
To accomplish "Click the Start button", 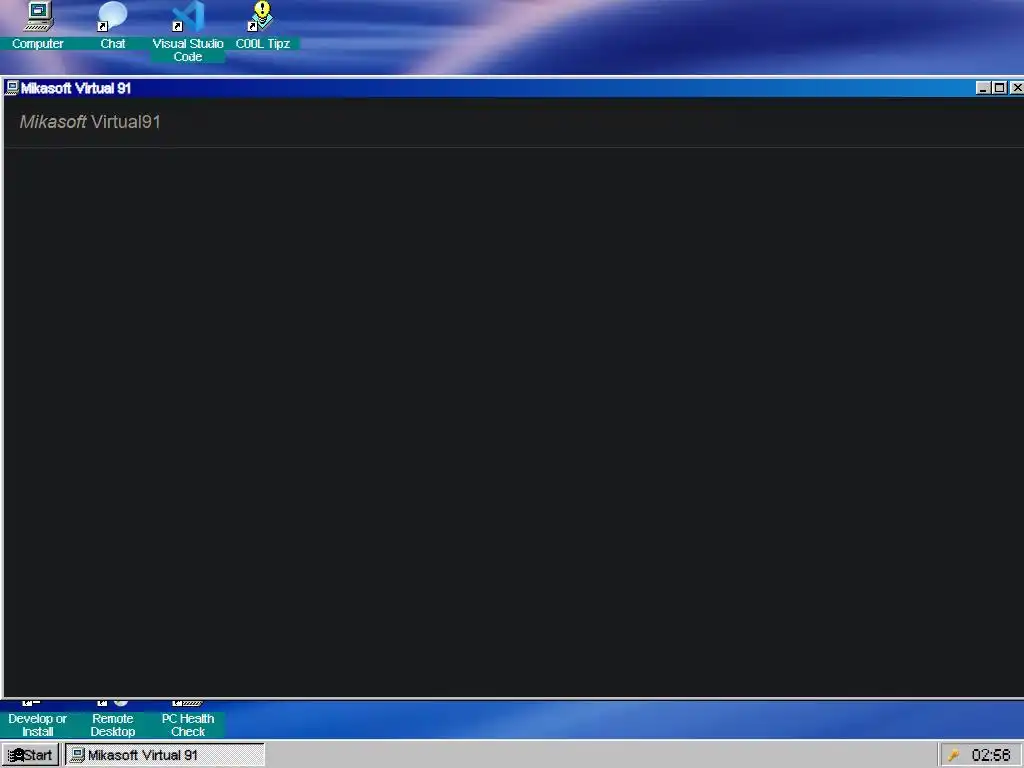I will [30, 755].
